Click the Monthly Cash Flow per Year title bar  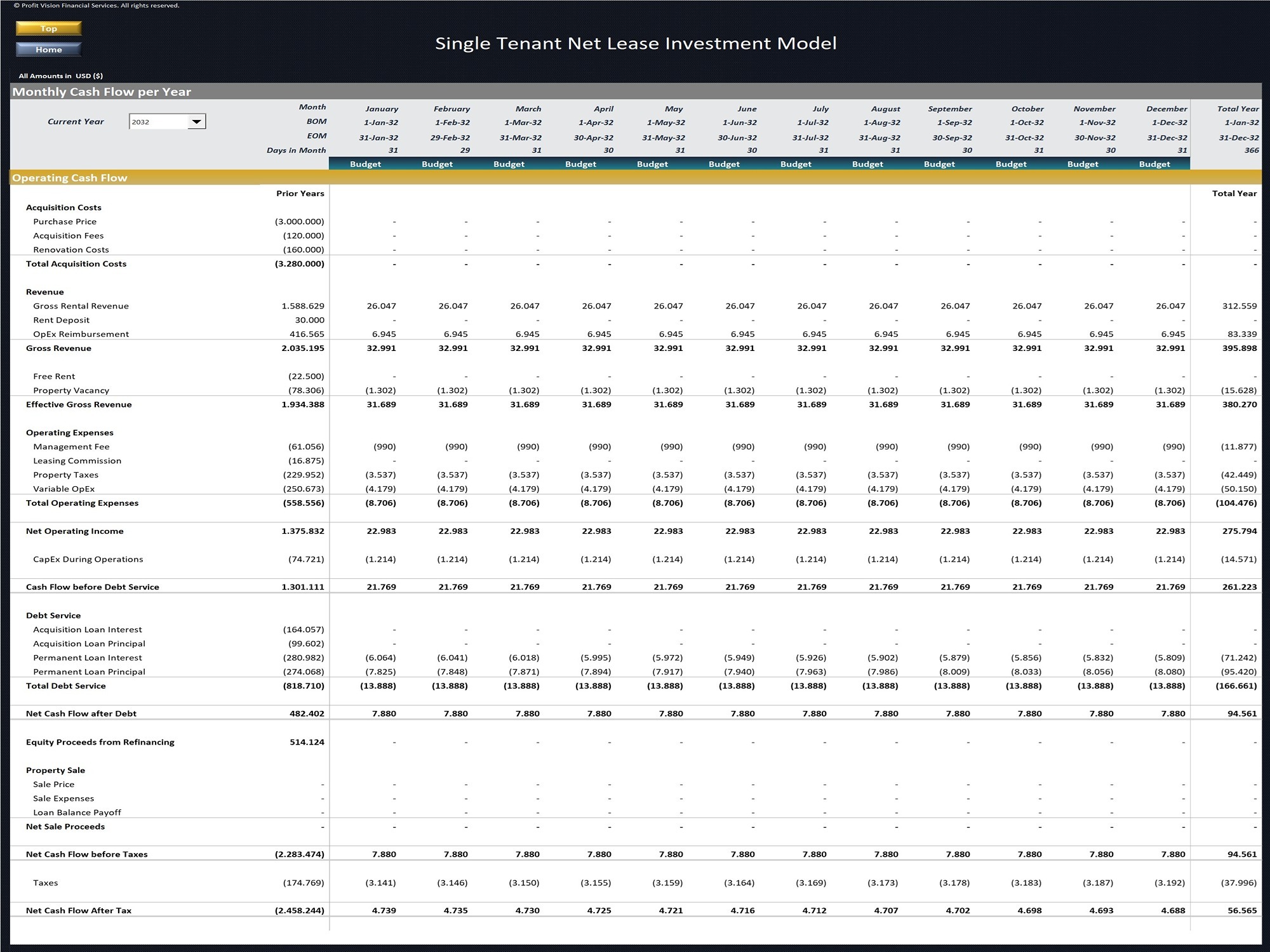[102, 91]
